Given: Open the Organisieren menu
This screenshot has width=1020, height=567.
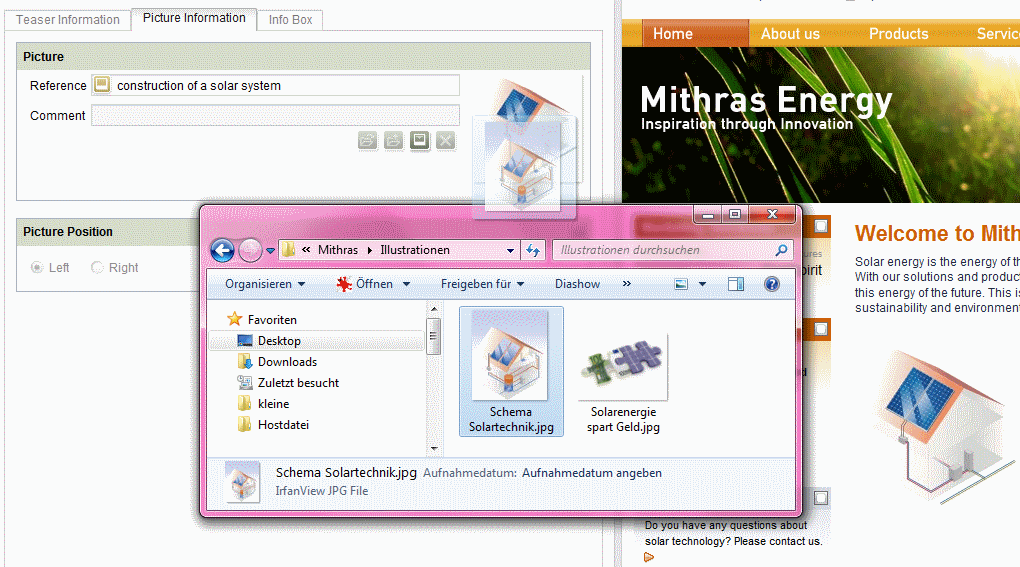Looking at the screenshot, I should pyautogui.click(x=265, y=284).
